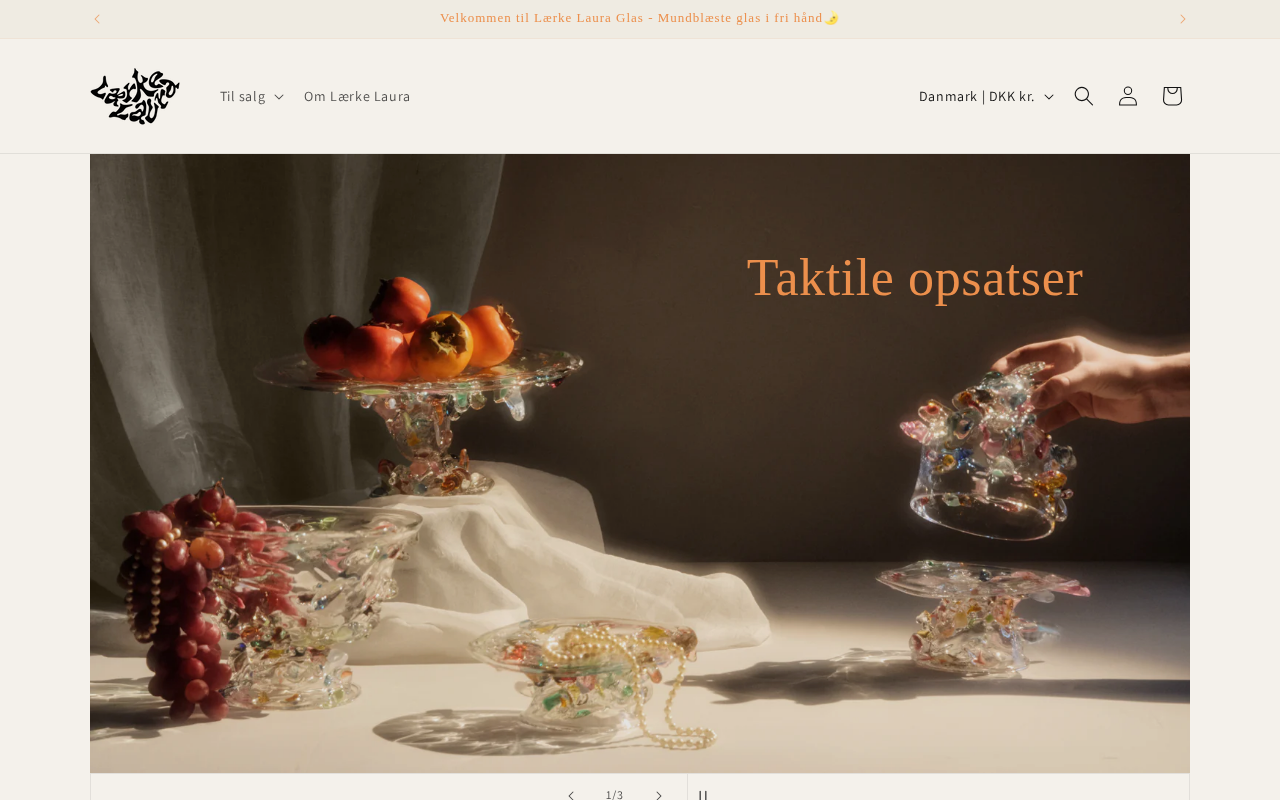Open the Om Lærke Laura page
The height and width of the screenshot is (800, 1280).
[x=357, y=96]
